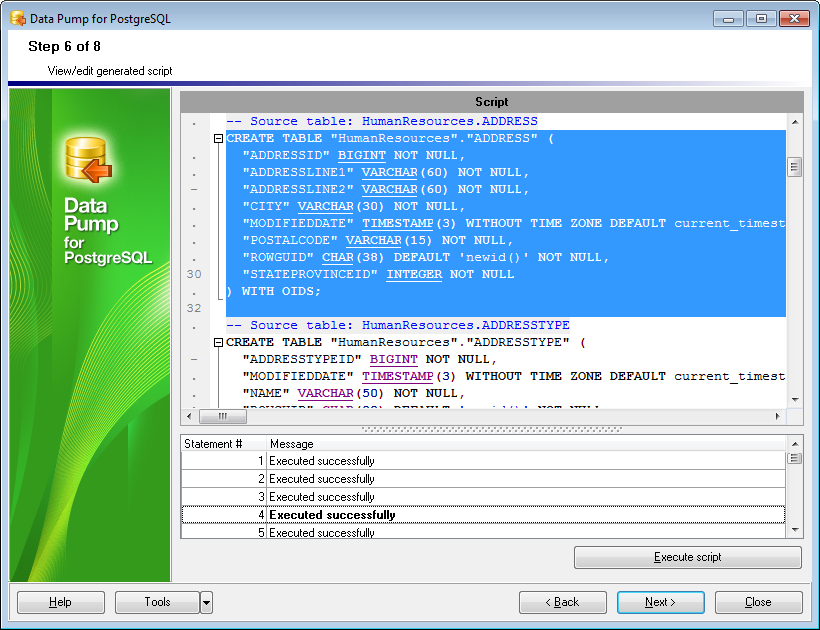The height and width of the screenshot is (630, 820).
Task: Select statement 3 Executed successfully row
Action: click(x=483, y=497)
